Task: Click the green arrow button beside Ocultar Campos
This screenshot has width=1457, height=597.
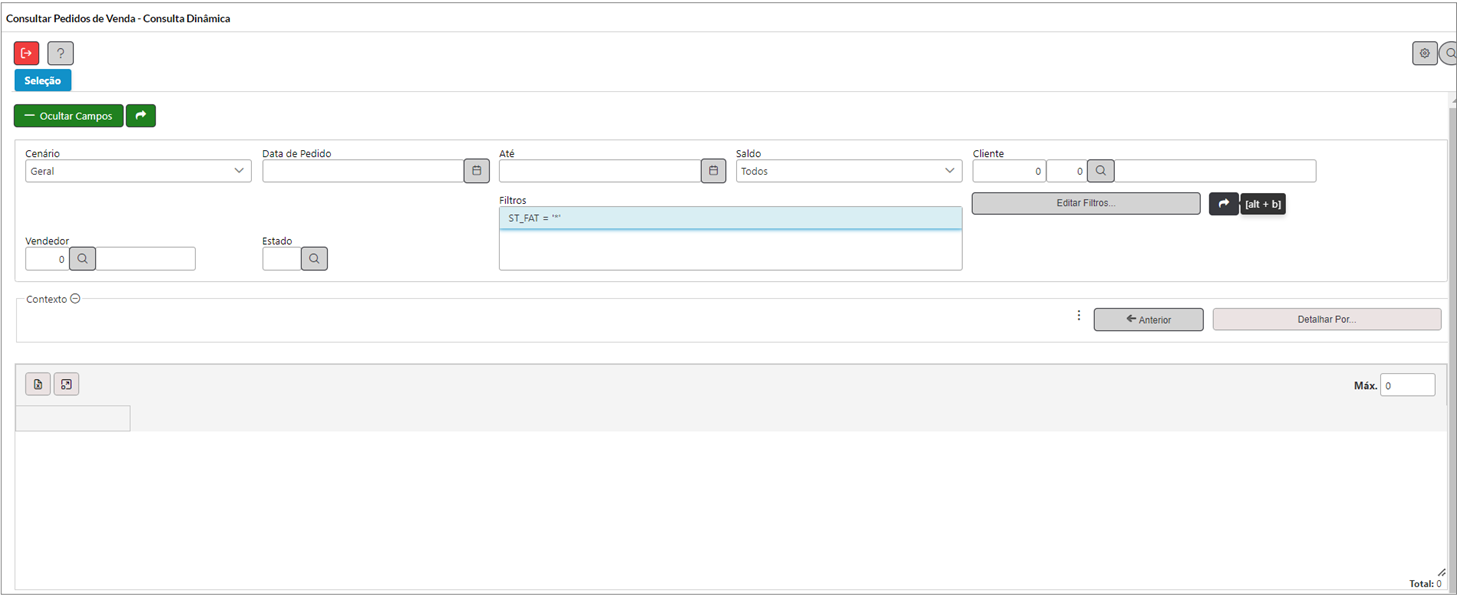Action: [x=141, y=116]
